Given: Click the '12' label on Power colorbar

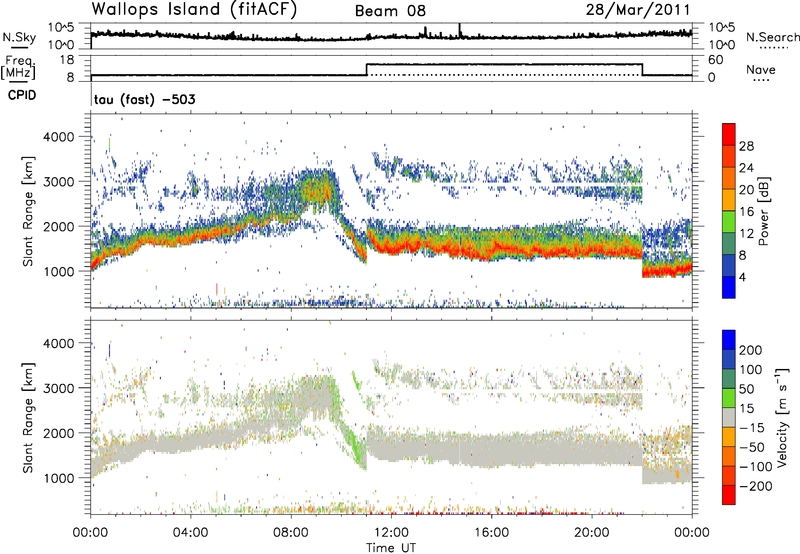Looking at the screenshot, I should tap(746, 233).
